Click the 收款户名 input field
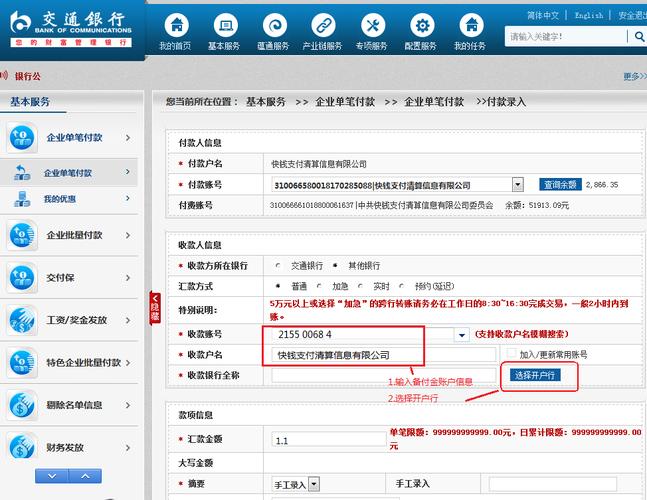This screenshot has width=647, height=500. click(384, 355)
